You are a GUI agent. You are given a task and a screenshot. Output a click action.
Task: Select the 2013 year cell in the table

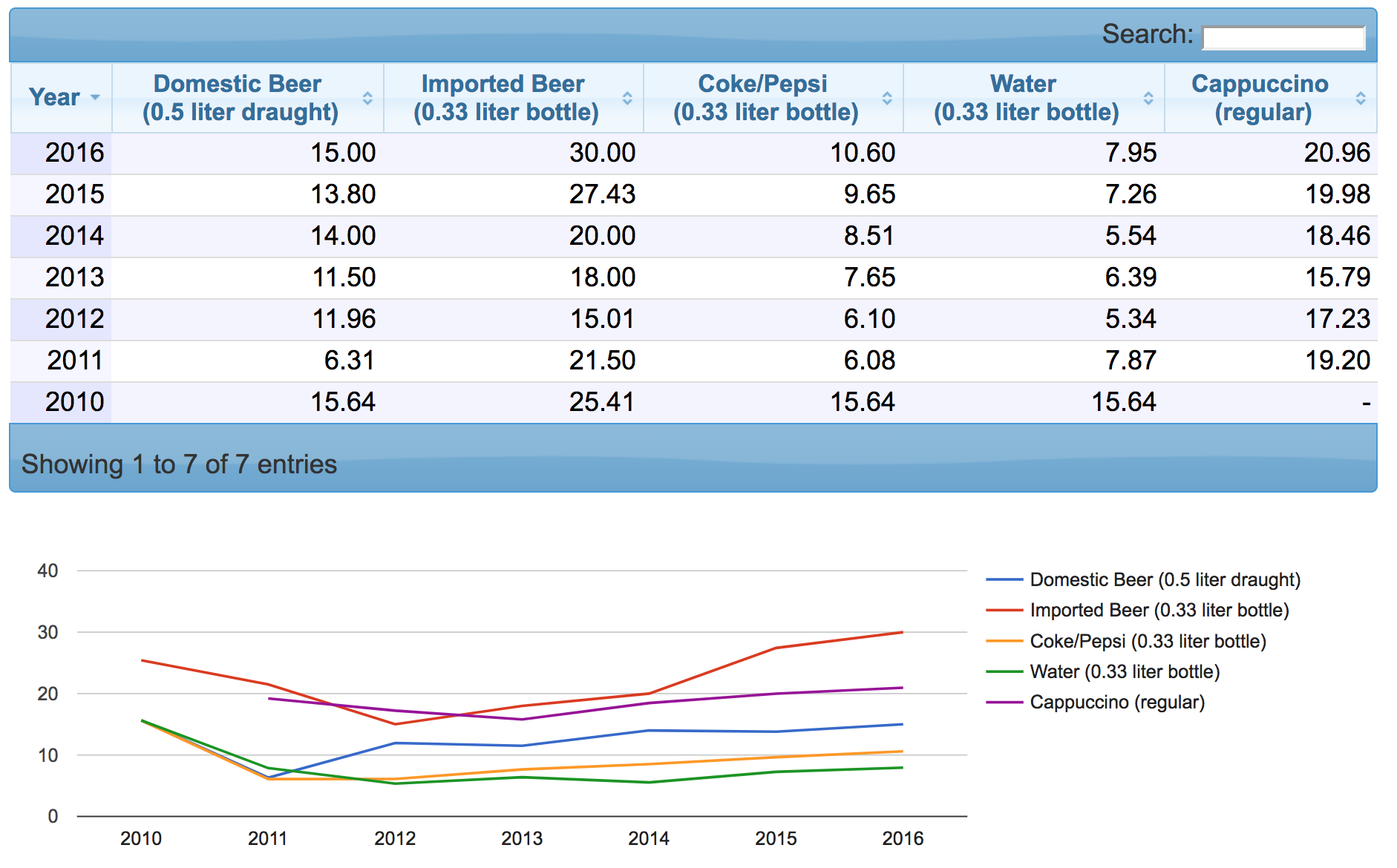(61, 278)
